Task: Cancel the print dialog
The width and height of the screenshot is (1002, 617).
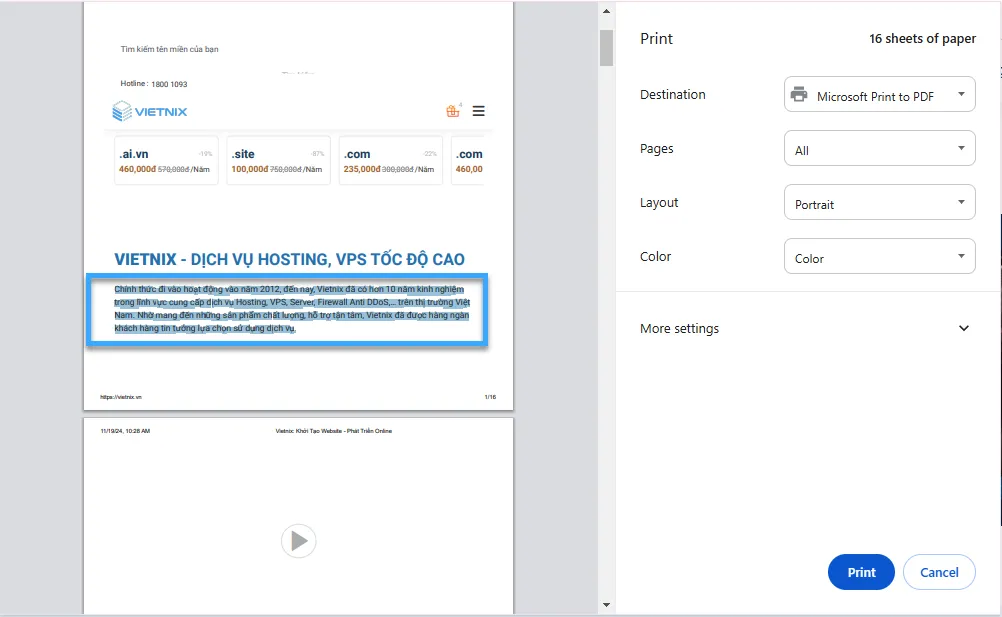Action: tap(939, 572)
